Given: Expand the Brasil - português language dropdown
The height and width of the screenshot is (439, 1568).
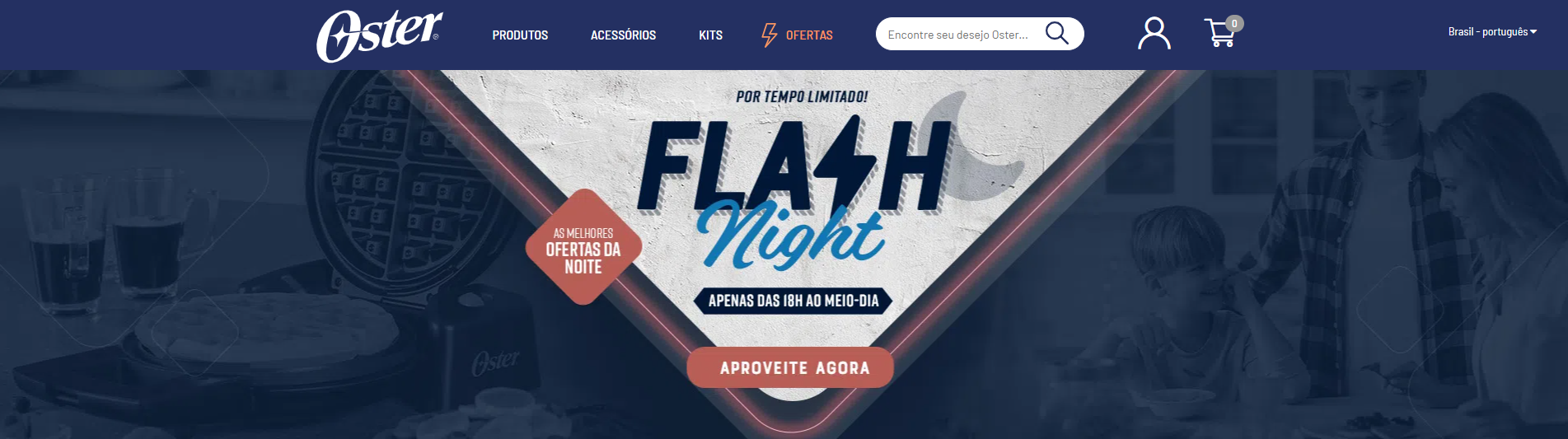Looking at the screenshot, I should (x=1492, y=31).
